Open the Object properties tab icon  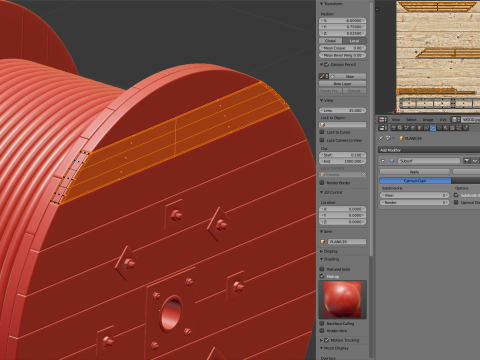(420, 128)
